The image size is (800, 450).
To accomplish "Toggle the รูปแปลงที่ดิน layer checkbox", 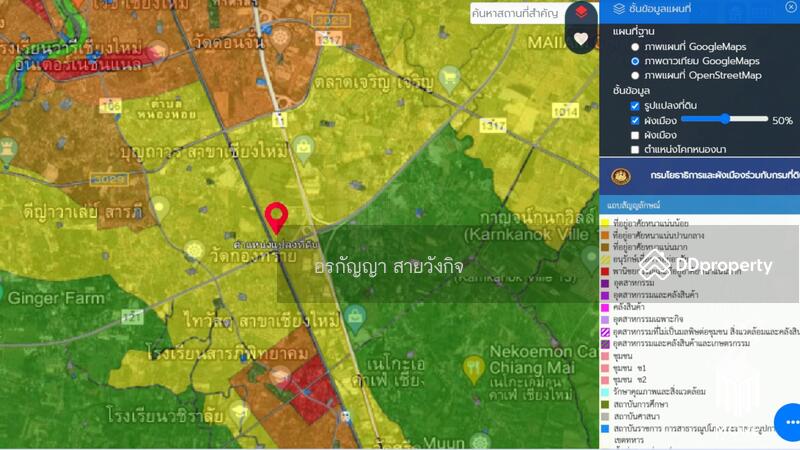I will pyautogui.click(x=635, y=106).
